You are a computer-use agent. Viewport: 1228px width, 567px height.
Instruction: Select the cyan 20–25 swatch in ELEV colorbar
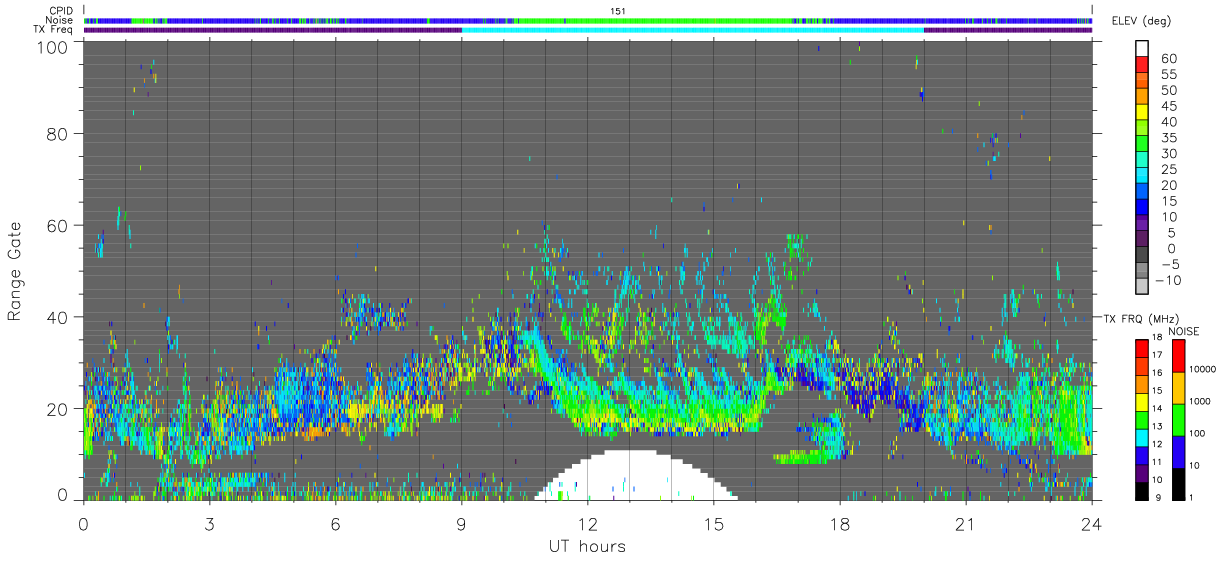(1142, 177)
